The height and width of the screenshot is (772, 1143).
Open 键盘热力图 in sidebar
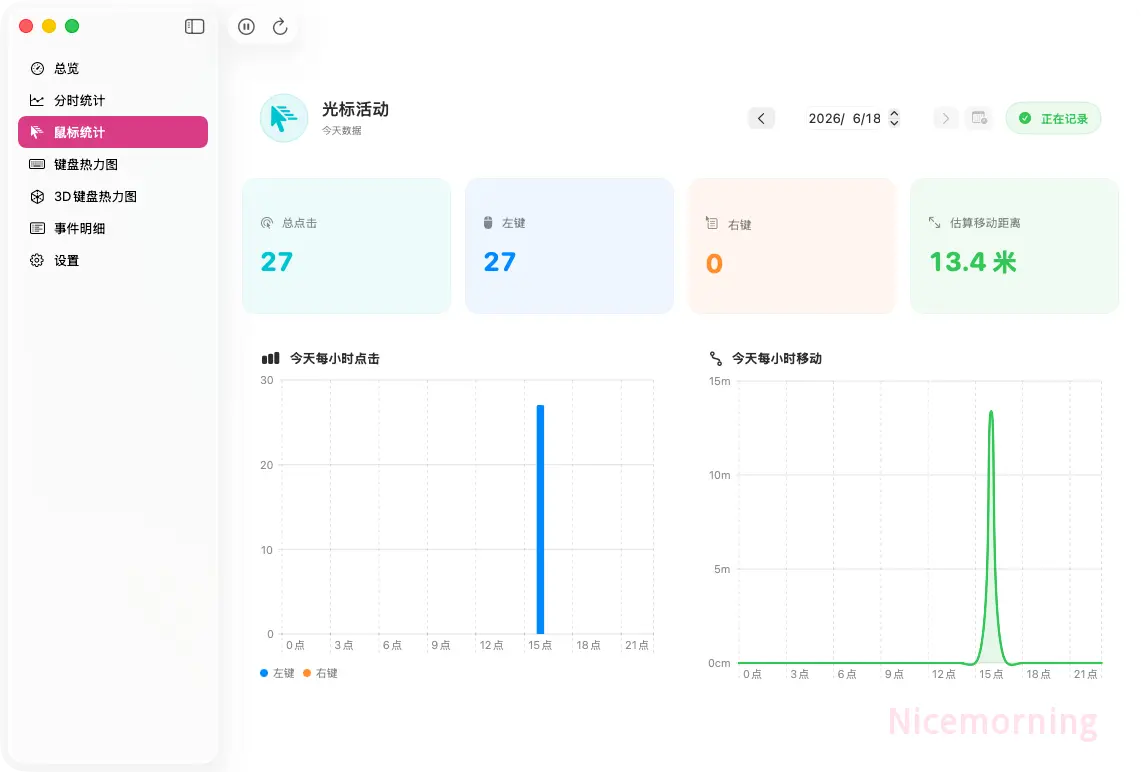(x=113, y=165)
